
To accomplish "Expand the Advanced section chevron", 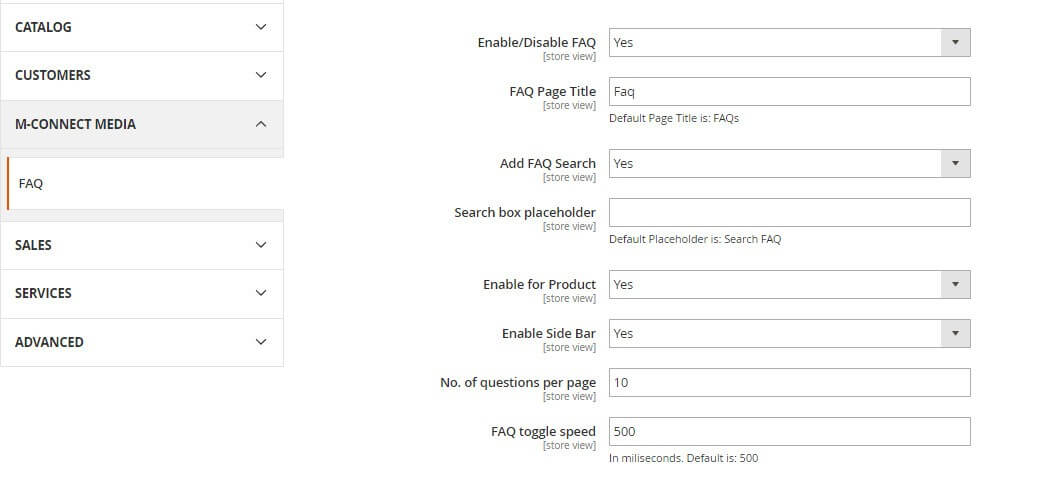I will [261, 342].
